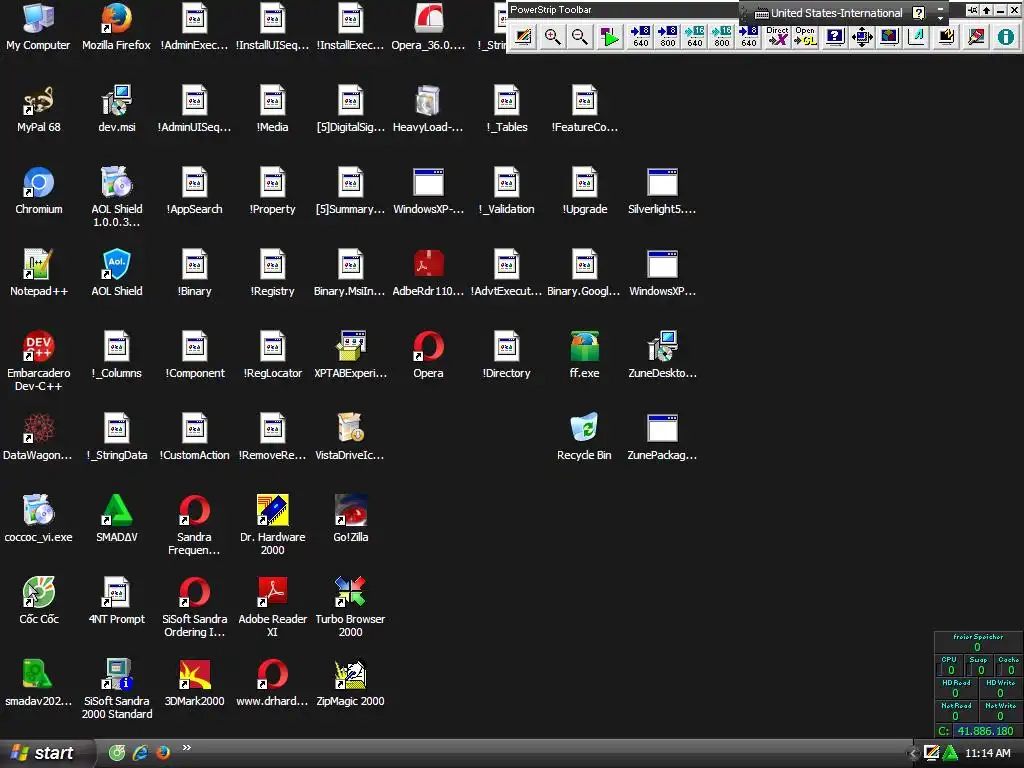The image size is (1024, 768).
Task: Select the dev.msi installer file
Action: point(117,108)
